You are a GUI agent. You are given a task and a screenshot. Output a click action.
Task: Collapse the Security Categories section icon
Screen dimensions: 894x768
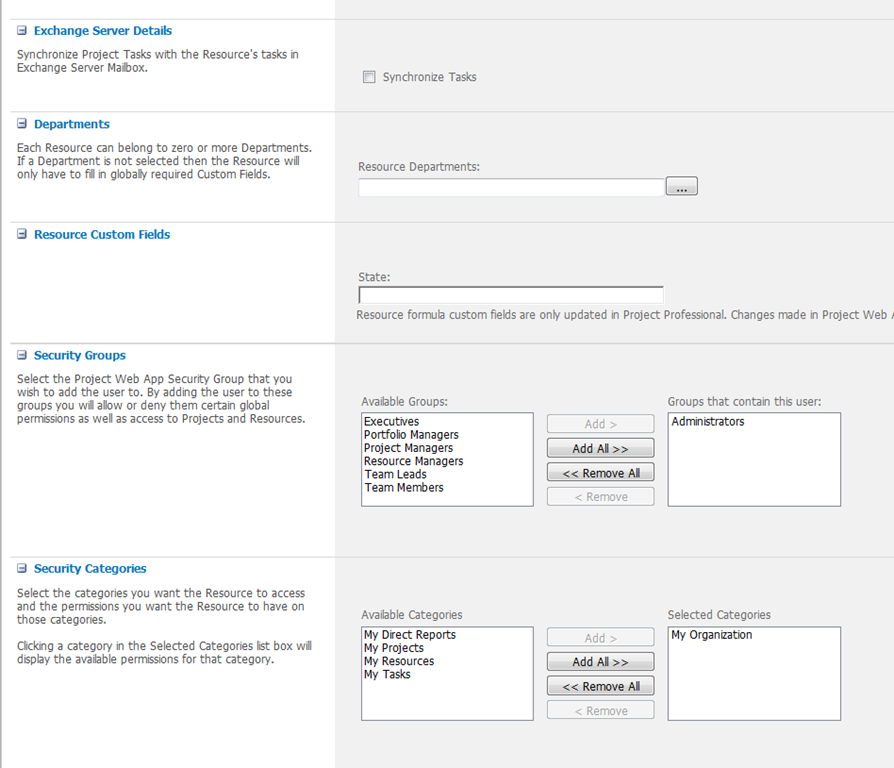(x=22, y=569)
